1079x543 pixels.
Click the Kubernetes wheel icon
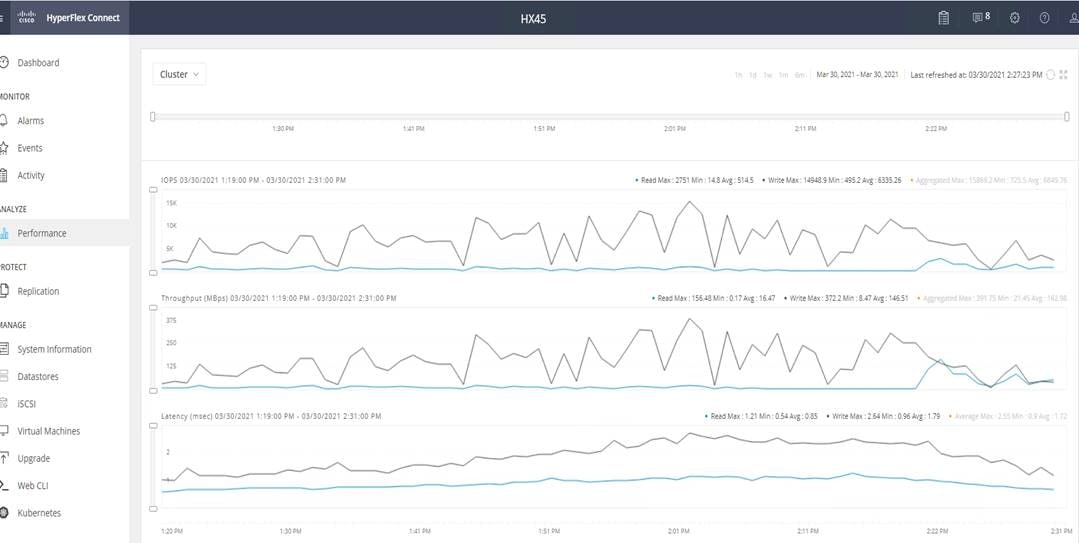3,513
